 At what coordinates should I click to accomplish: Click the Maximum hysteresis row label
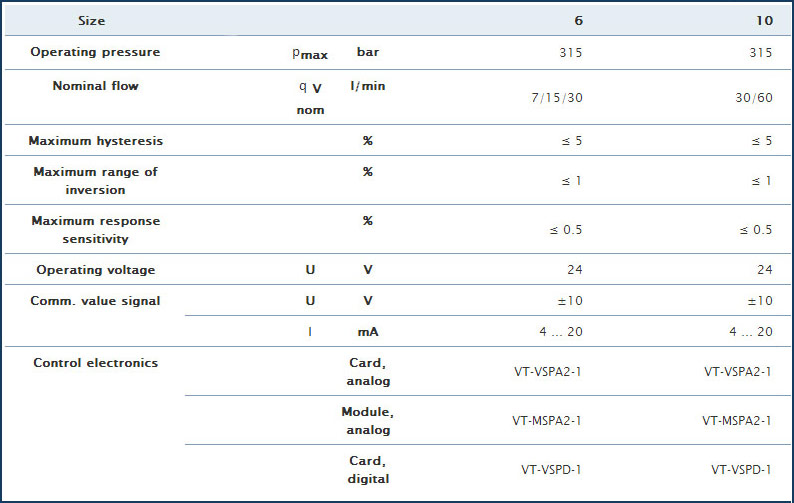pyautogui.click(x=95, y=141)
